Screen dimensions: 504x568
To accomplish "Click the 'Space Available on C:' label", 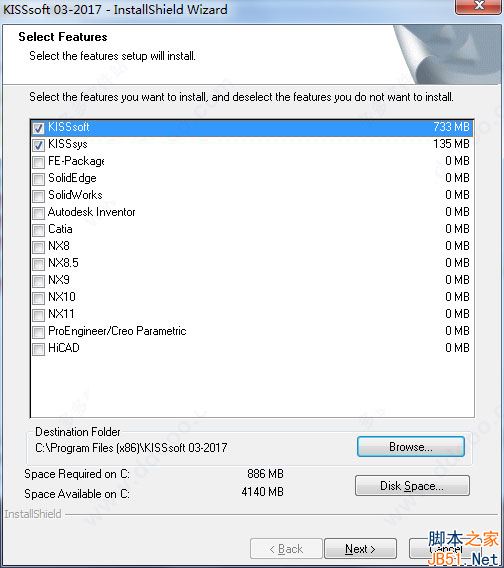I will click(x=77, y=494).
